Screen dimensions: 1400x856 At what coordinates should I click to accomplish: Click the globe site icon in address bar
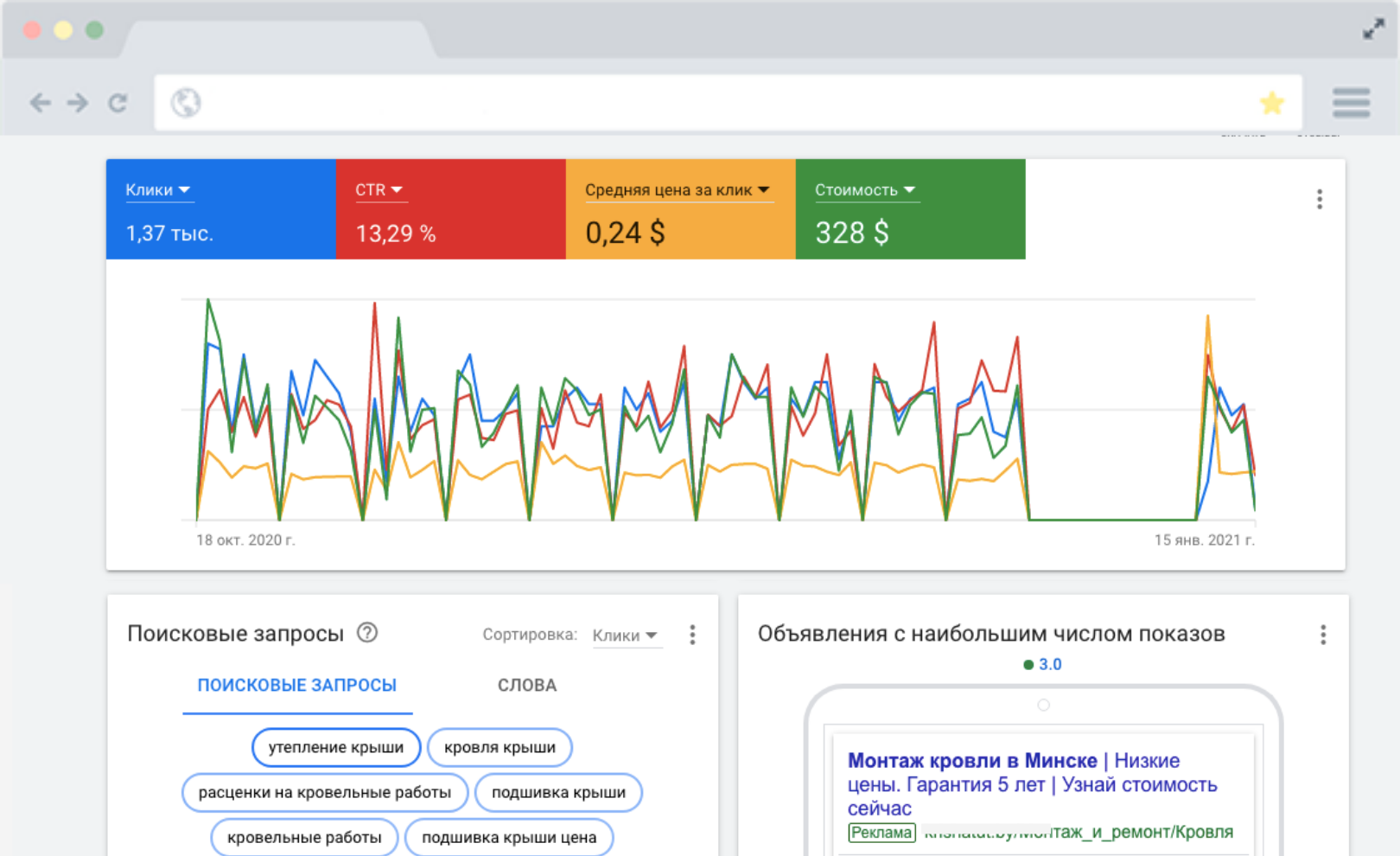186,103
